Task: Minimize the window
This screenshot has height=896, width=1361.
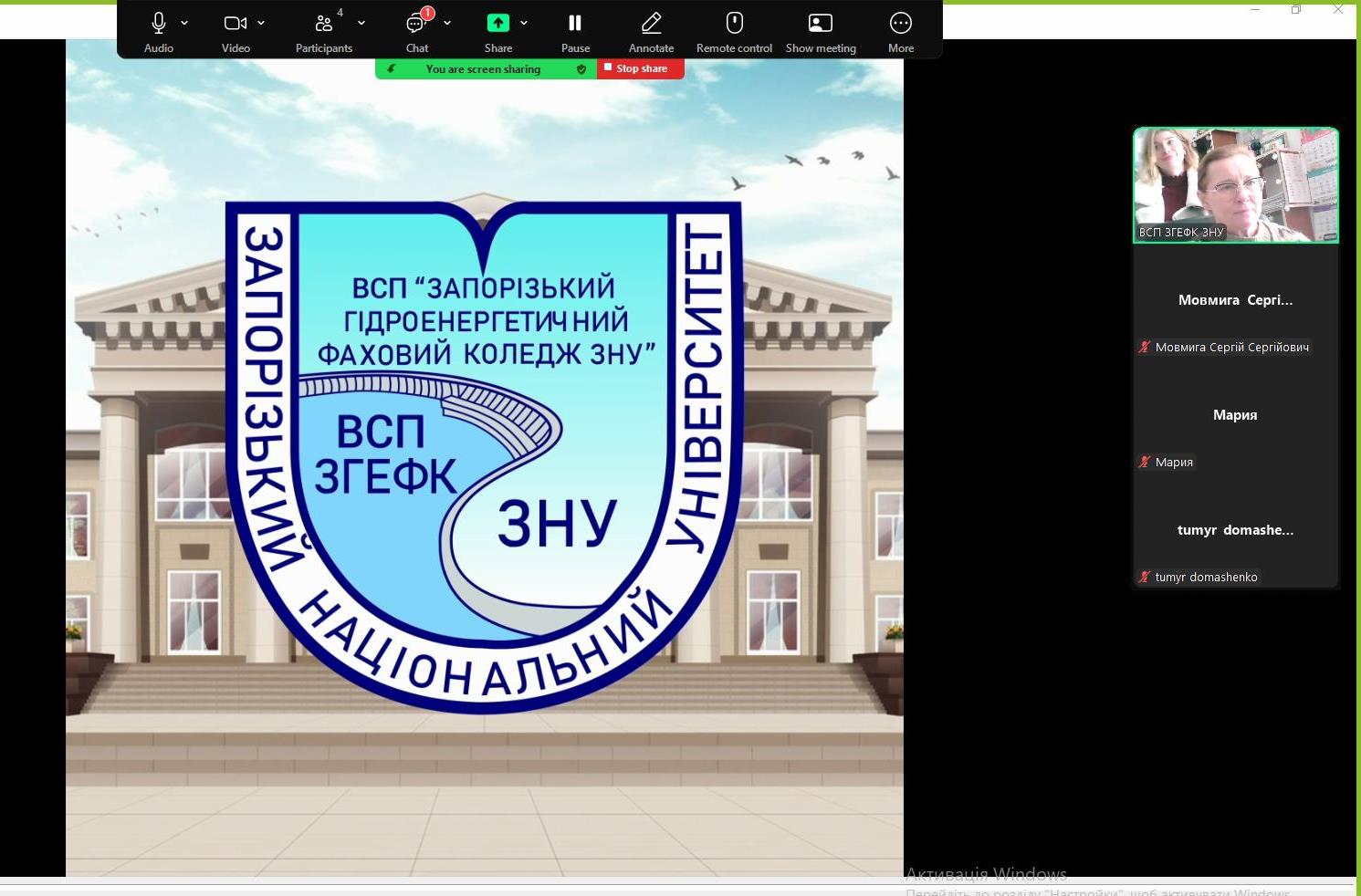Action: [x=1255, y=10]
